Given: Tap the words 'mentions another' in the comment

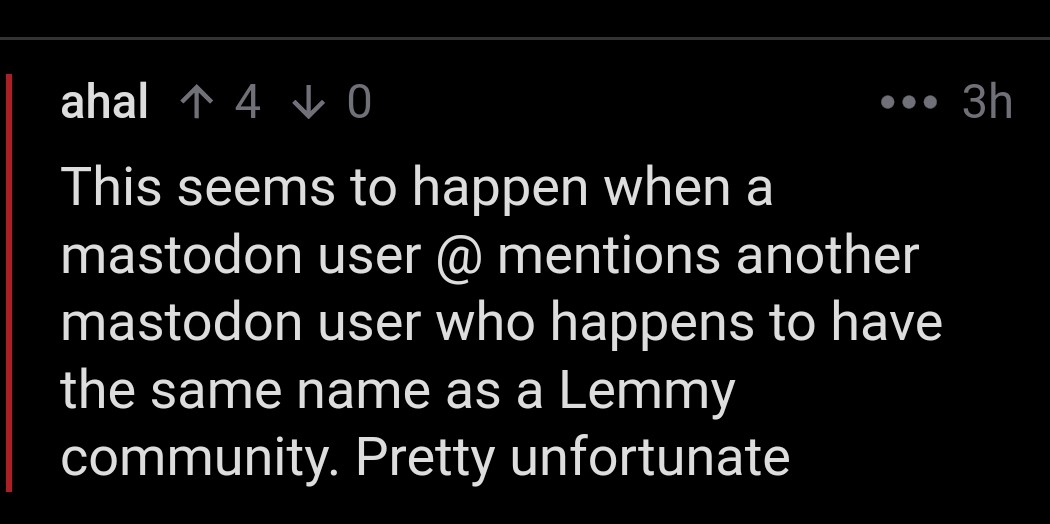Looking at the screenshot, I should (708, 256).
